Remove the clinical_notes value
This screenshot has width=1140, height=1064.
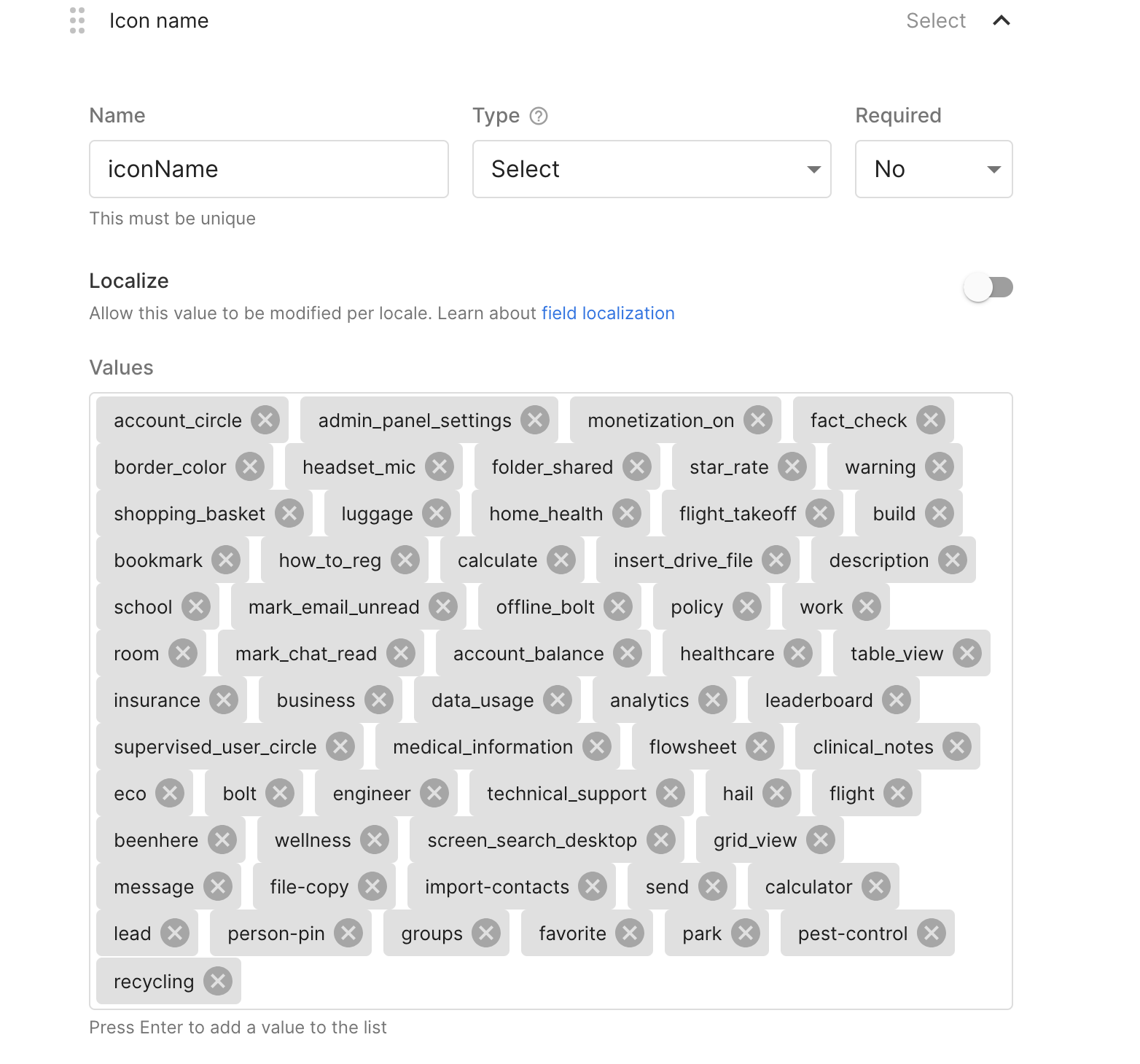[957, 746]
